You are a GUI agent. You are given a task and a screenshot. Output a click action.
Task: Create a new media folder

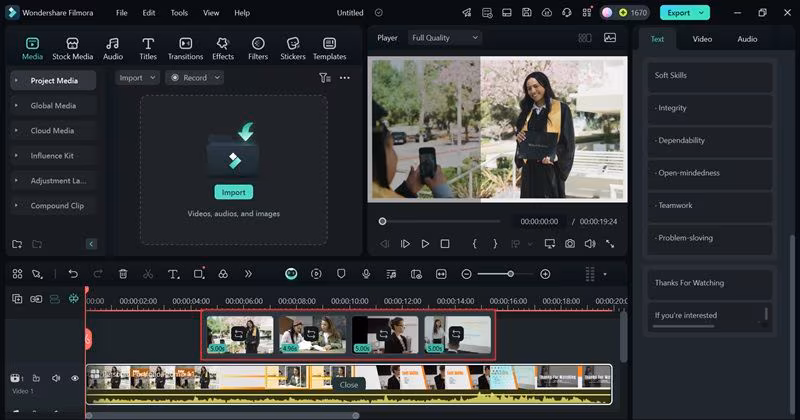click(x=17, y=244)
